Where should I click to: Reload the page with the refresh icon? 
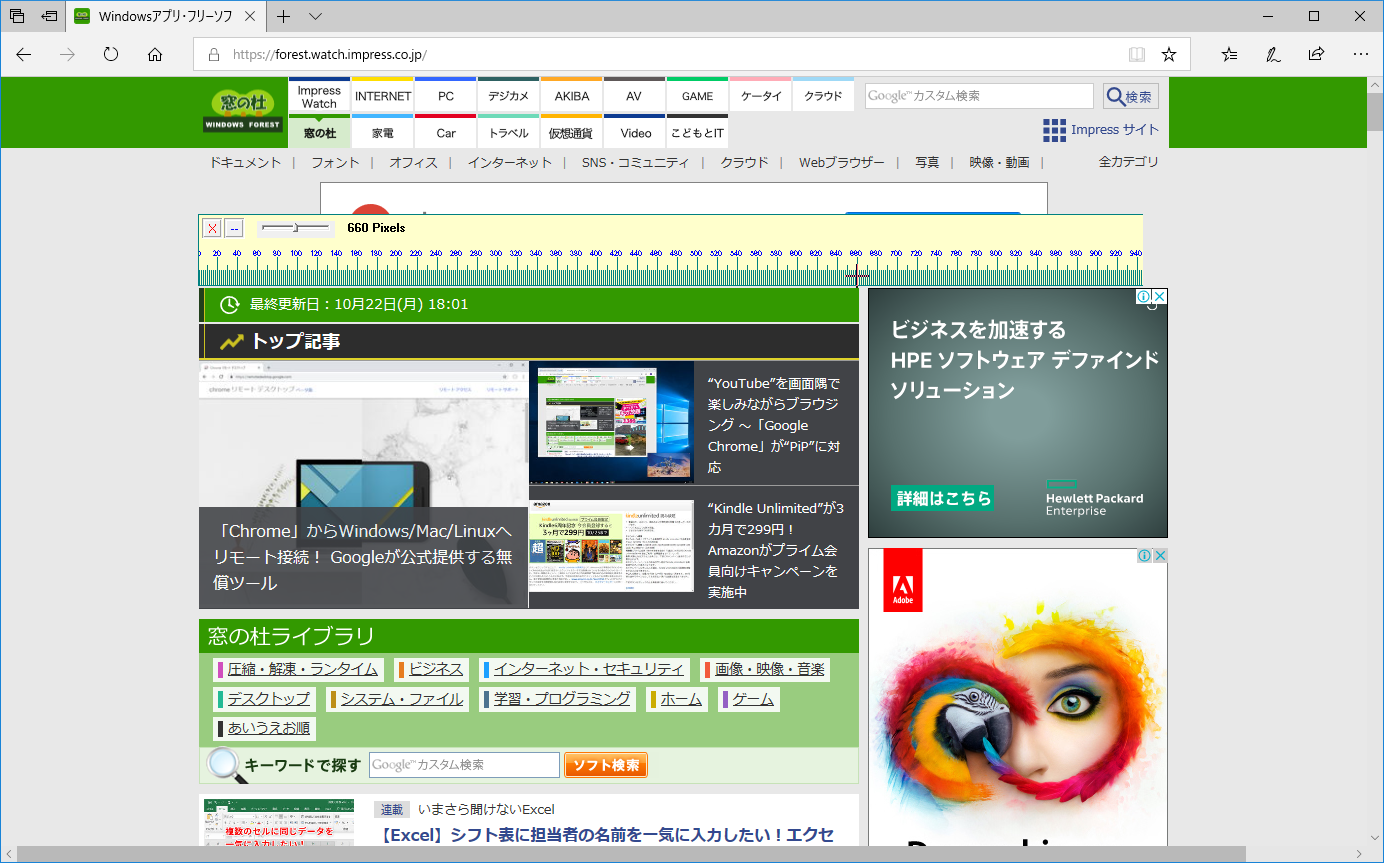110,55
